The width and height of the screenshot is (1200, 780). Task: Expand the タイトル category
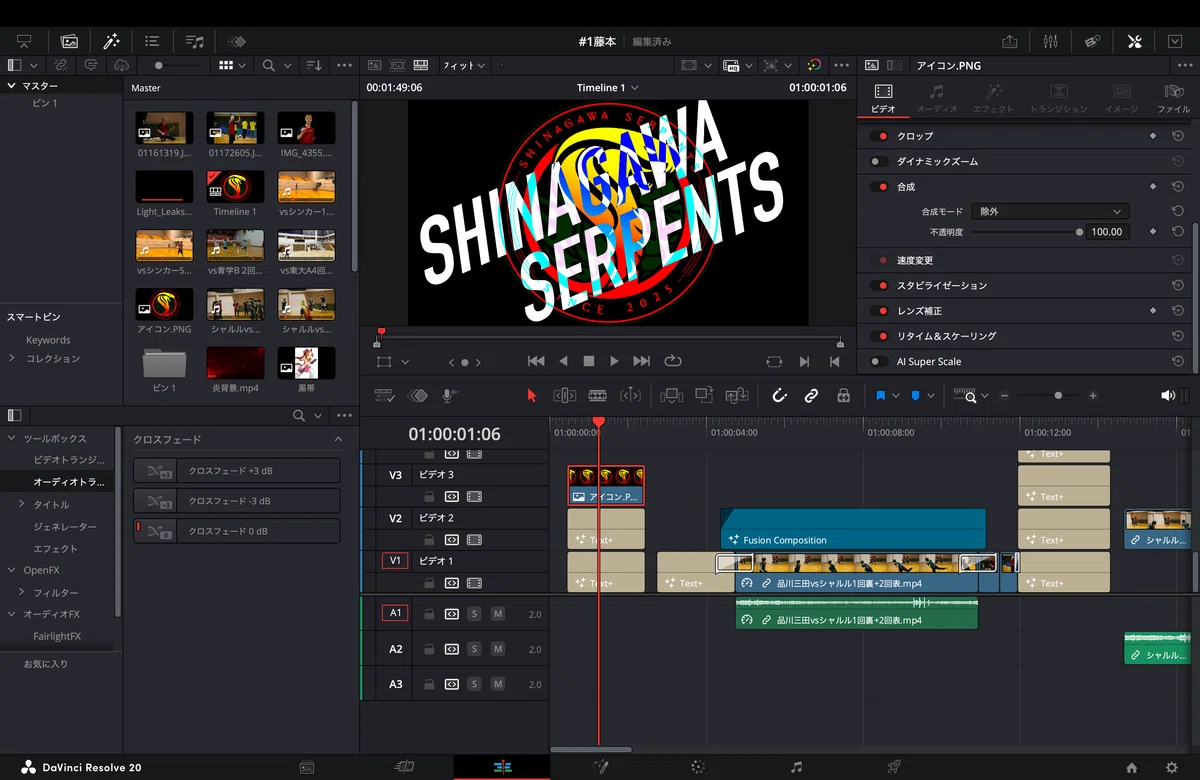pyautogui.click(x=22, y=505)
